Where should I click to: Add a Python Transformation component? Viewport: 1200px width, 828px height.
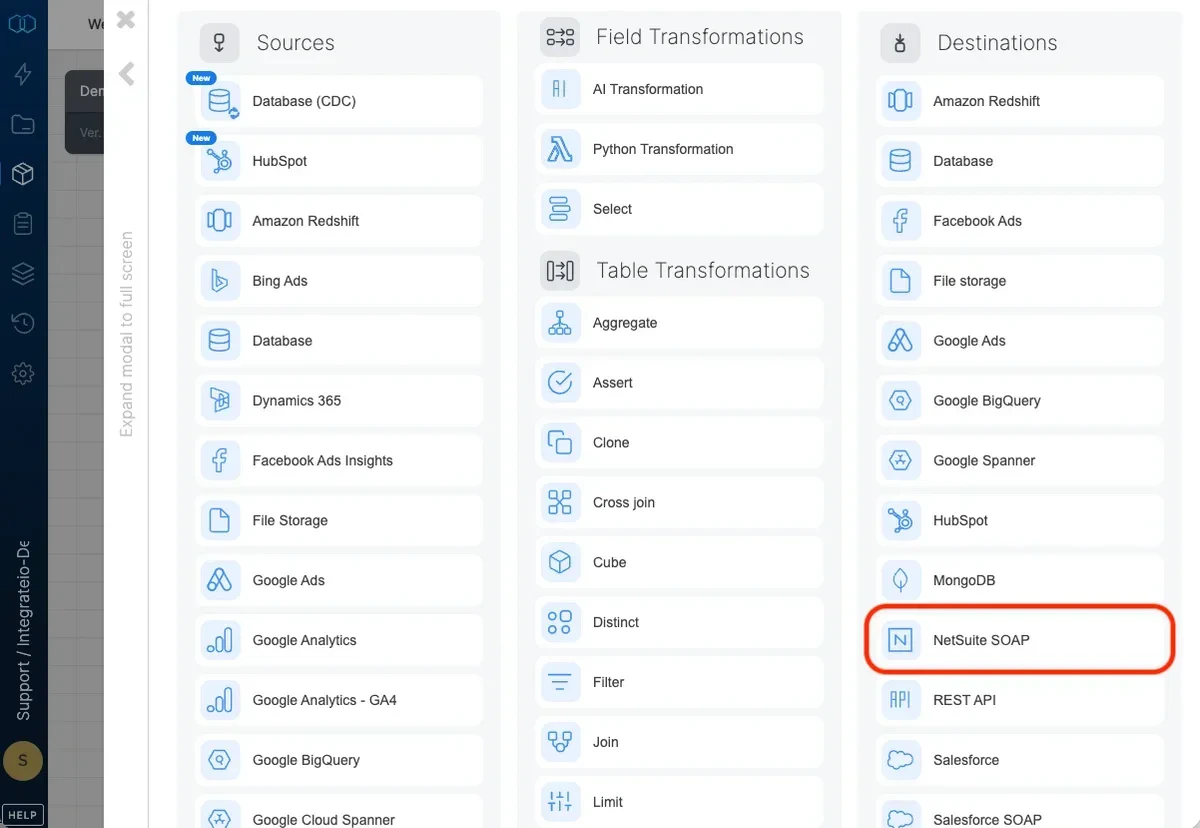680,149
